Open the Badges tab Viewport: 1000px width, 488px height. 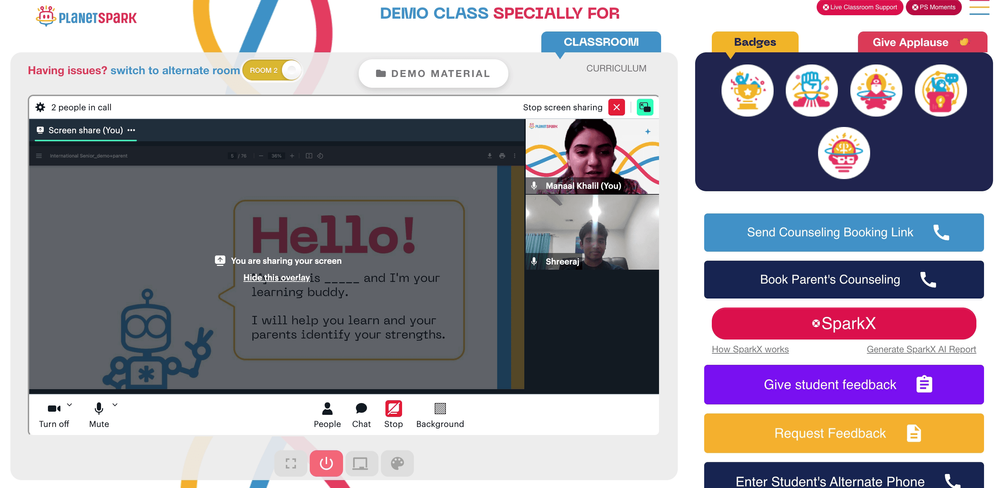[x=755, y=42]
